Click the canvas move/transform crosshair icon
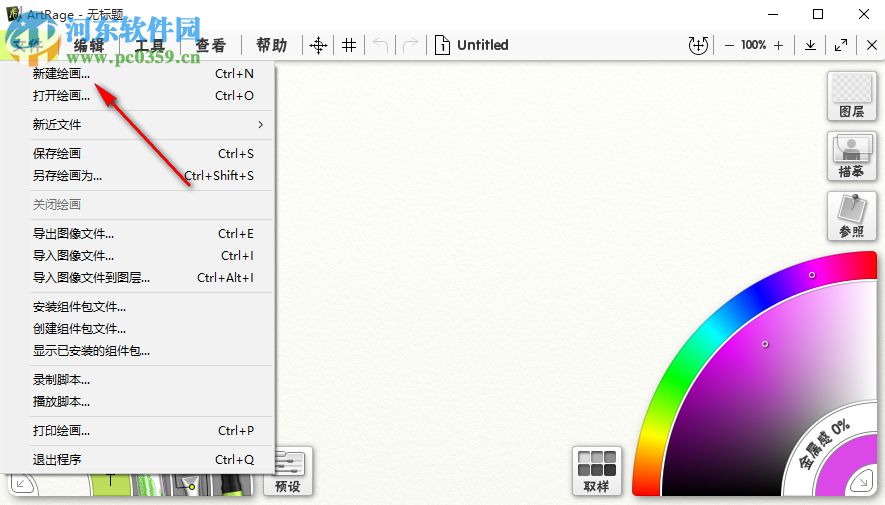Viewport: 885px width, 505px height. tap(318, 45)
